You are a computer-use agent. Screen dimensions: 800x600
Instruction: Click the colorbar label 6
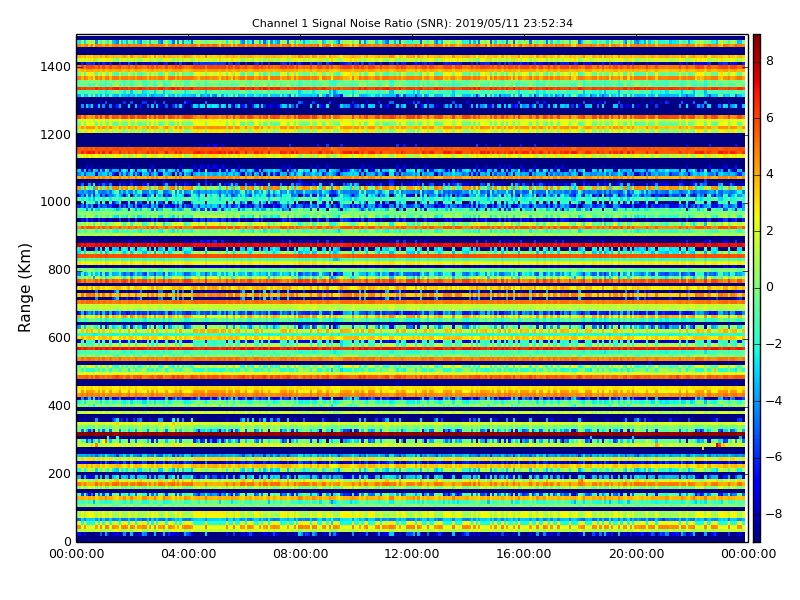(770, 118)
